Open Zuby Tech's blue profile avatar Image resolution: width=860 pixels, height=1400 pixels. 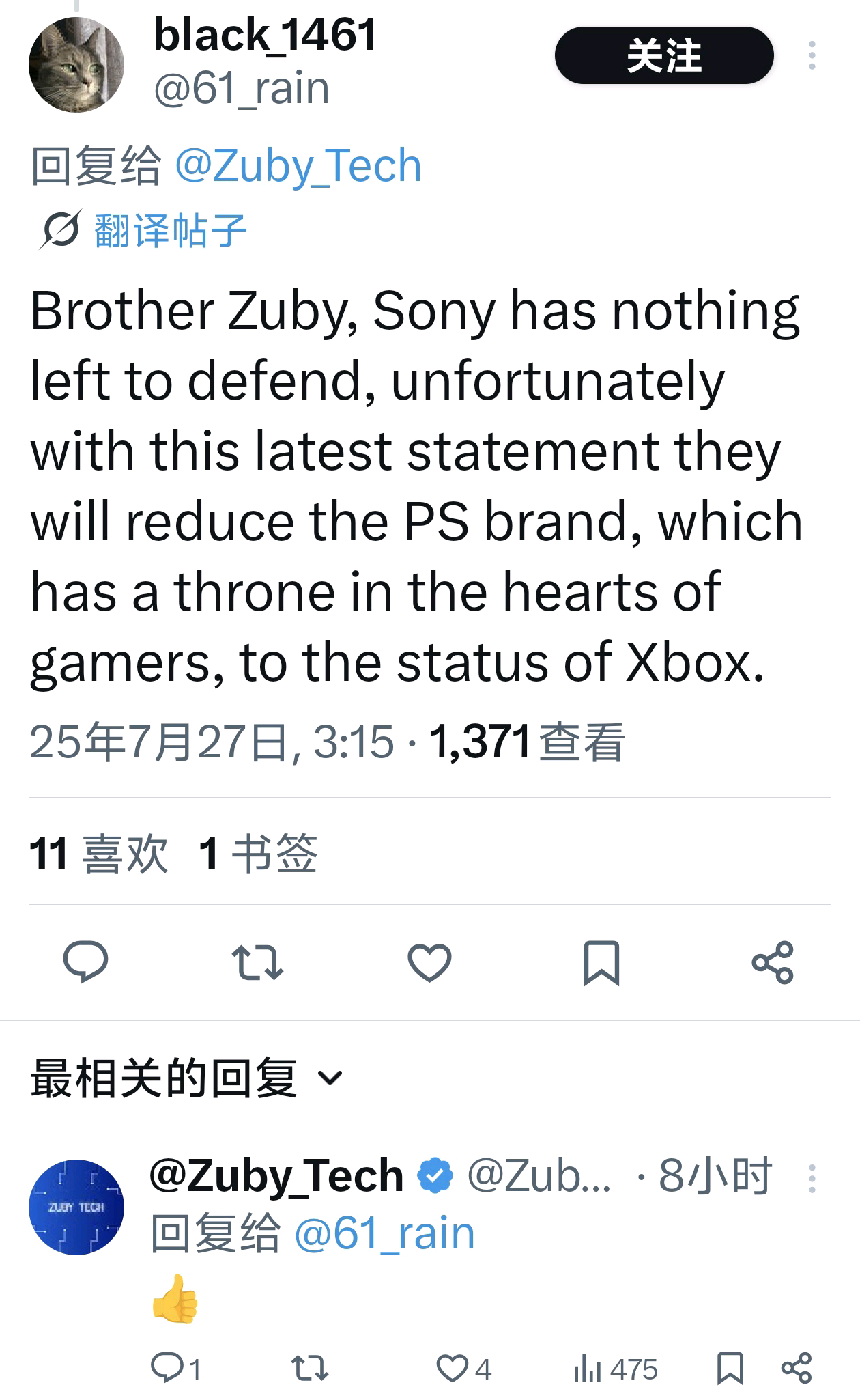pos(76,1207)
